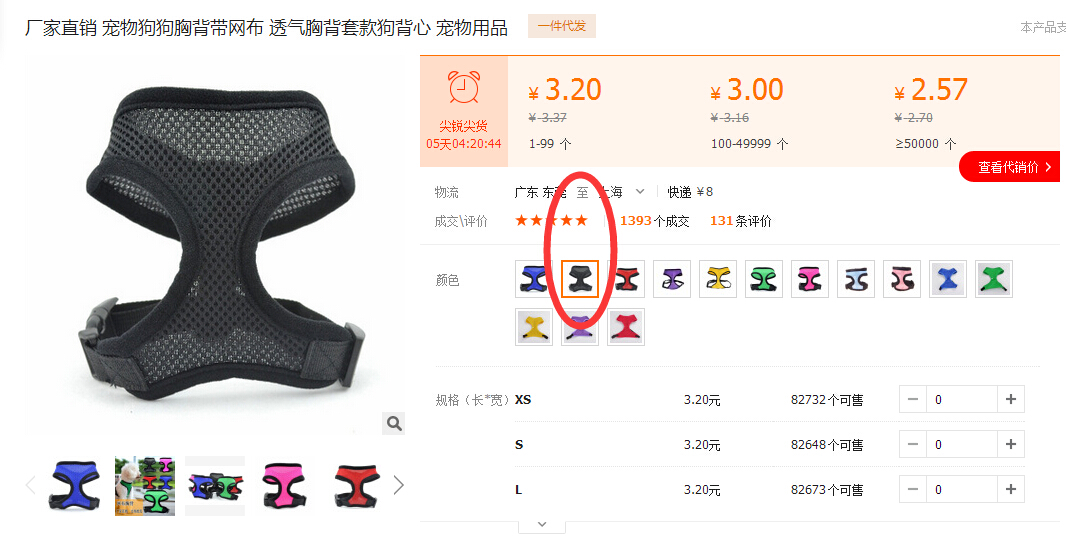Go to previous thumbnail with left arrow
Viewport: 1066px width, 544px height.
31,486
